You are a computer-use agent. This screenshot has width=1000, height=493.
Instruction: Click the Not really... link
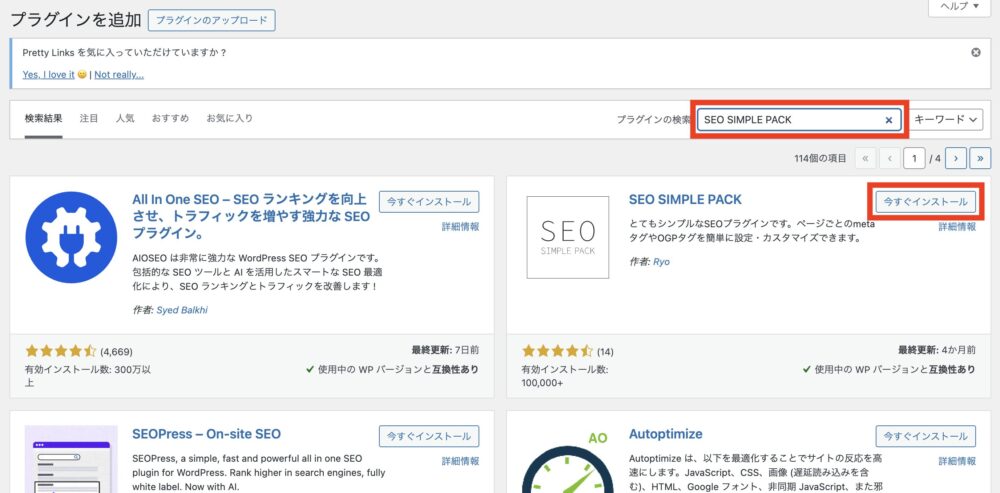119,75
